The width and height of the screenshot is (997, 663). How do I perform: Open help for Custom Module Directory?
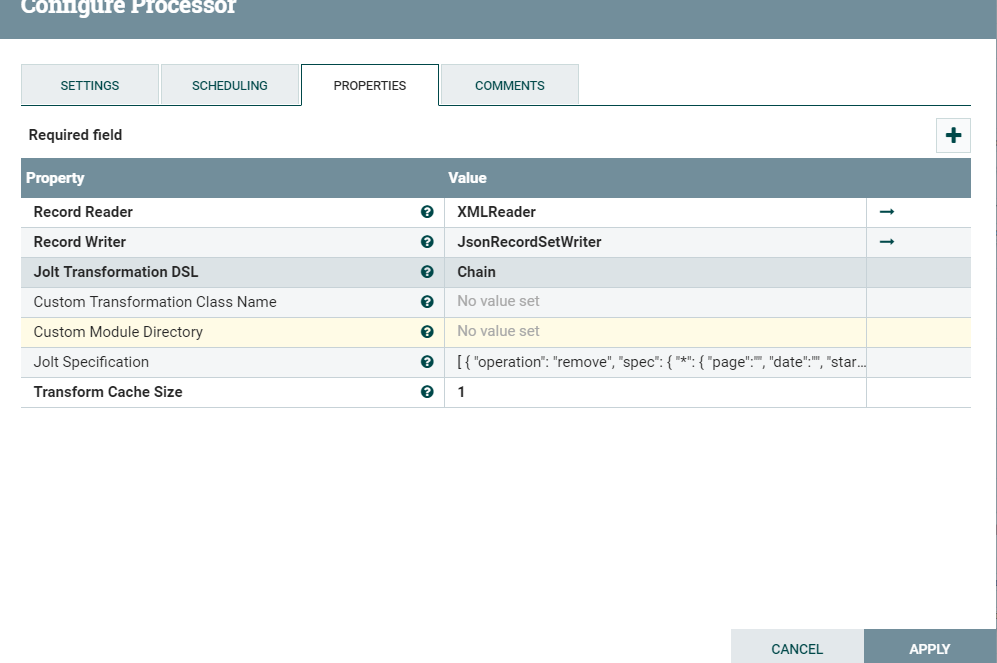[427, 332]
